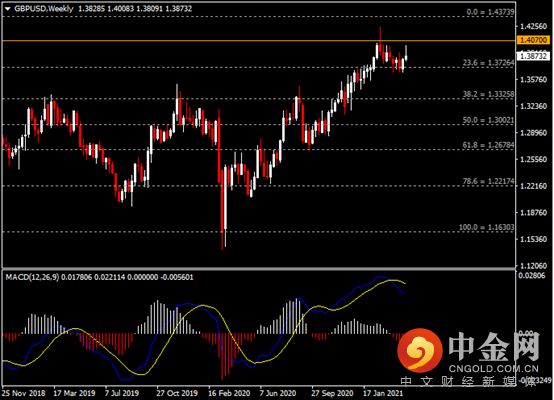
Task: Select the 78.6 = 1.22174 Fibonacci label
Action: pyautogui.click(x=488, y=181)
